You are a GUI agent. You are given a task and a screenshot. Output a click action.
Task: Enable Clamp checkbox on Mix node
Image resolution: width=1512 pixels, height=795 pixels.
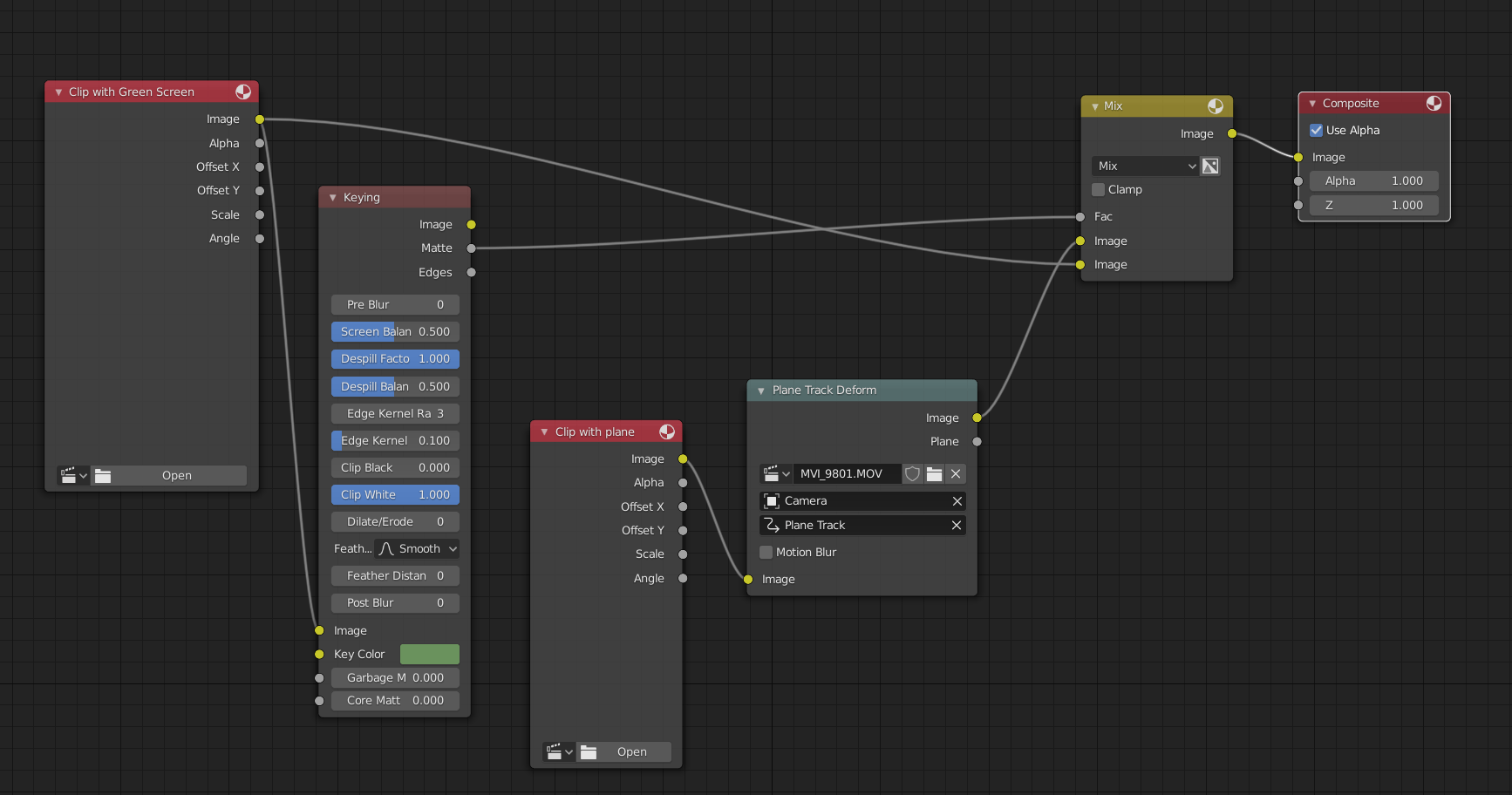[1099, 190]
